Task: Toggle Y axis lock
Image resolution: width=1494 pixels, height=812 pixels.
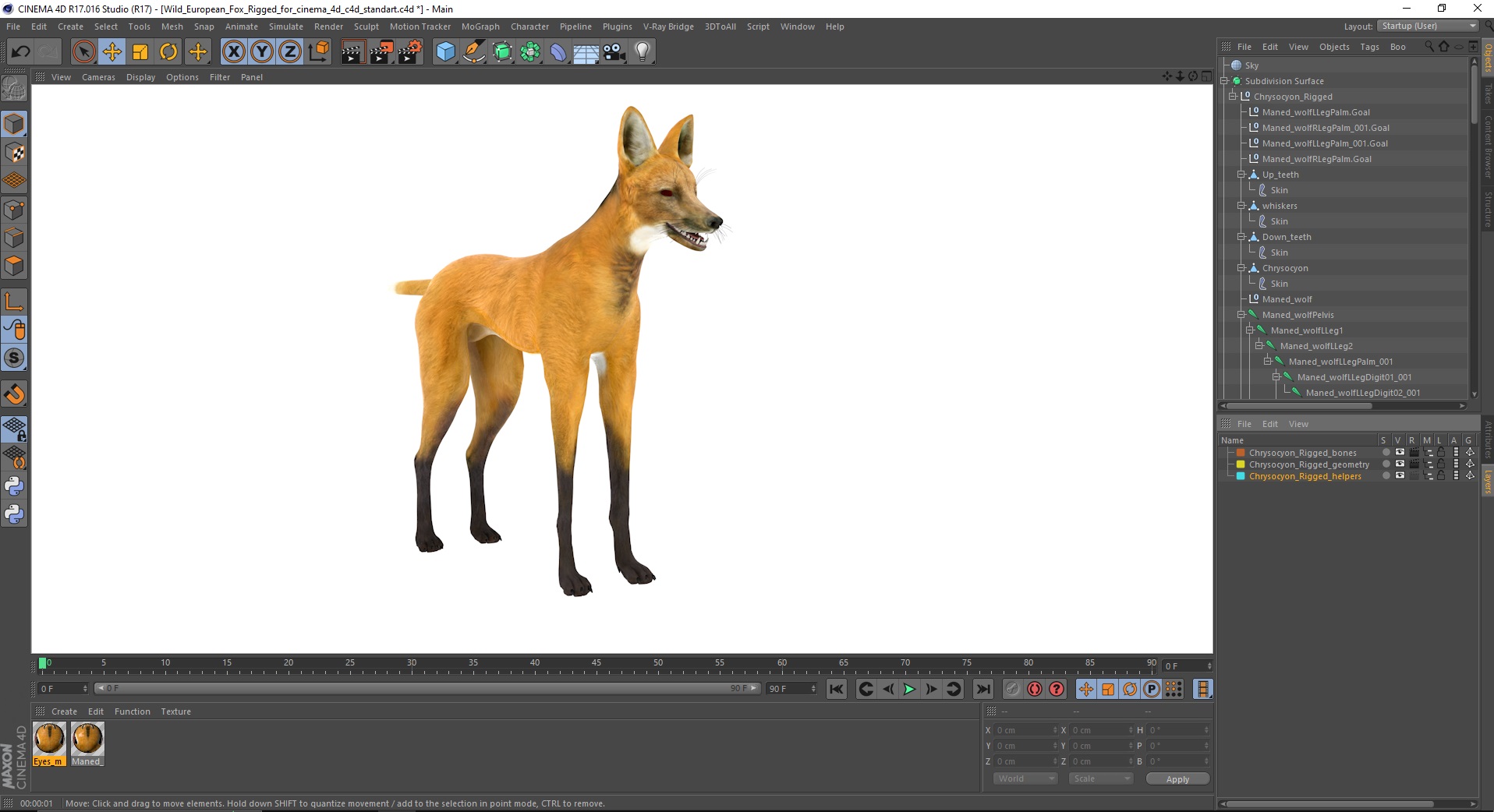Action: pos(262,52)
